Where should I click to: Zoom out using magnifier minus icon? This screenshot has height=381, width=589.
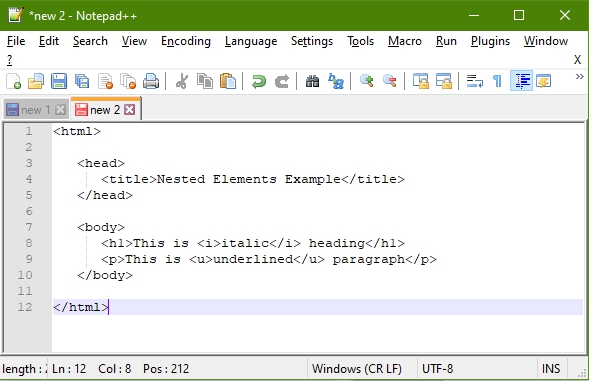pos(390,81)
